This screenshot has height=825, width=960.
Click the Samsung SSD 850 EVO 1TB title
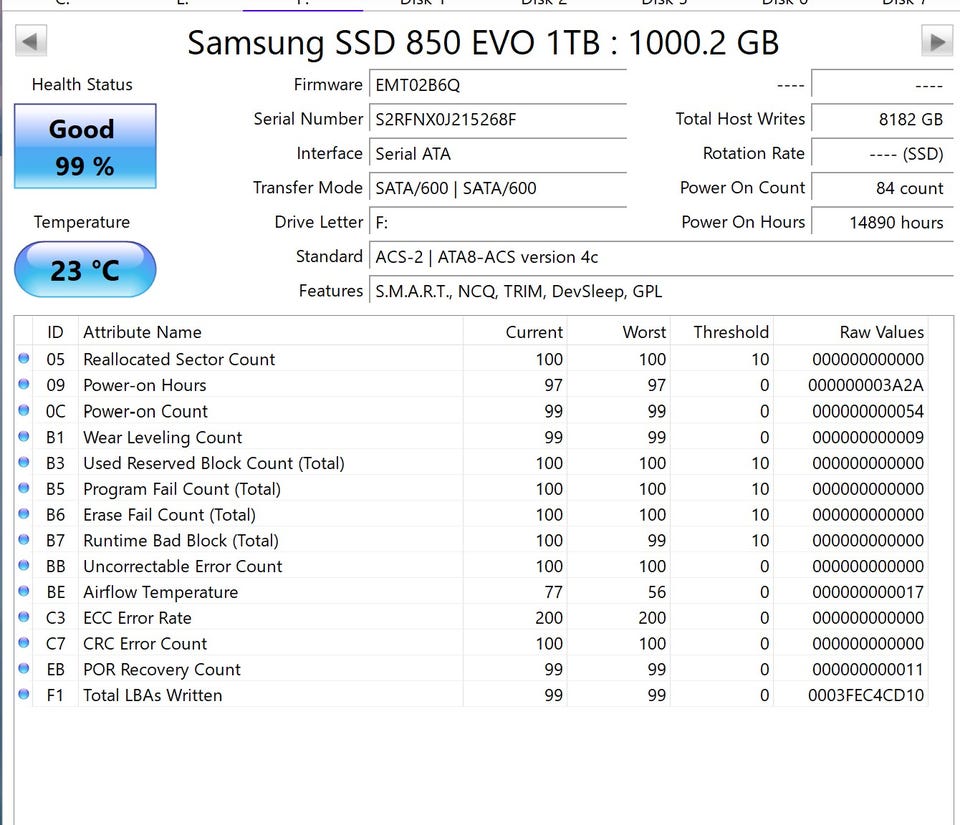pos(483,42)
